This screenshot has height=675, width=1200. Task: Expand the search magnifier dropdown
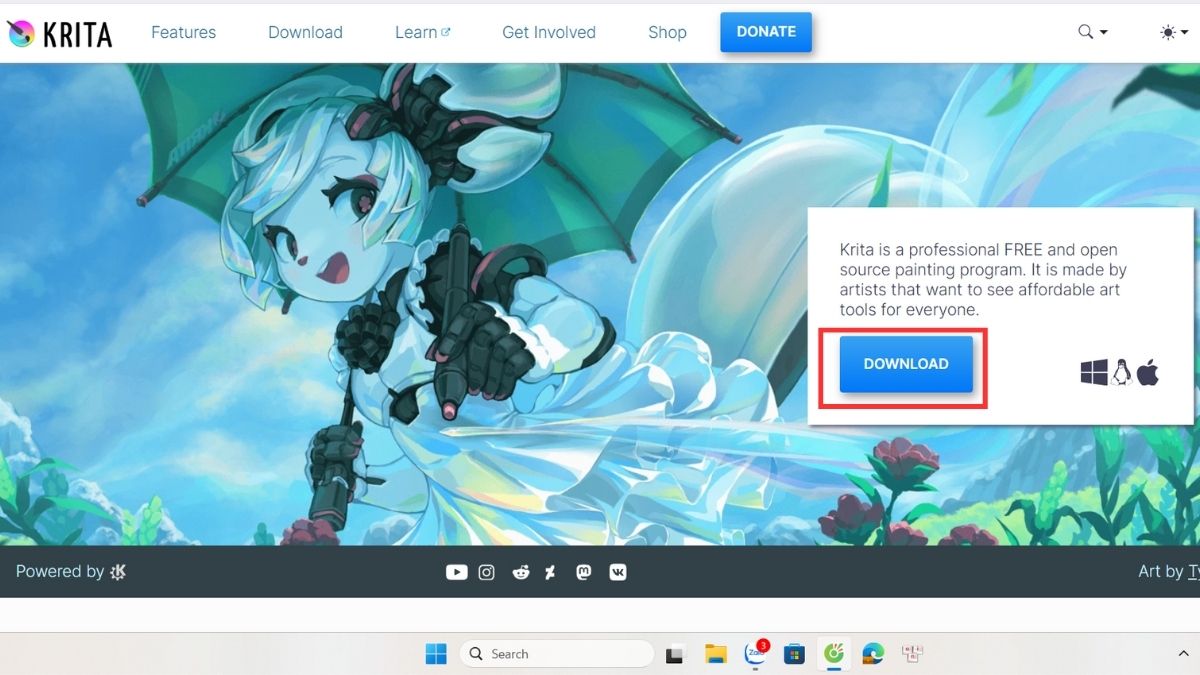click(x=1092, y=32)
